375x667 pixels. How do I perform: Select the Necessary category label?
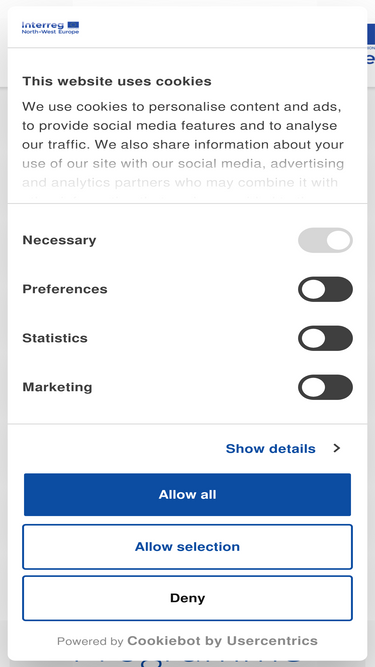[59, 240]
